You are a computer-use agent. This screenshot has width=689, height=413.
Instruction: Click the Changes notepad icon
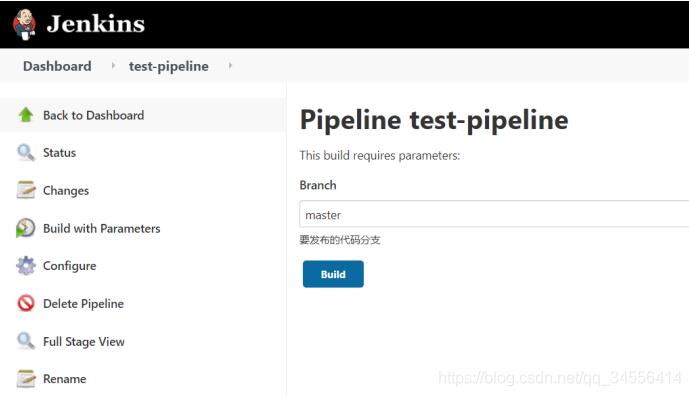[x=26, y=191]
